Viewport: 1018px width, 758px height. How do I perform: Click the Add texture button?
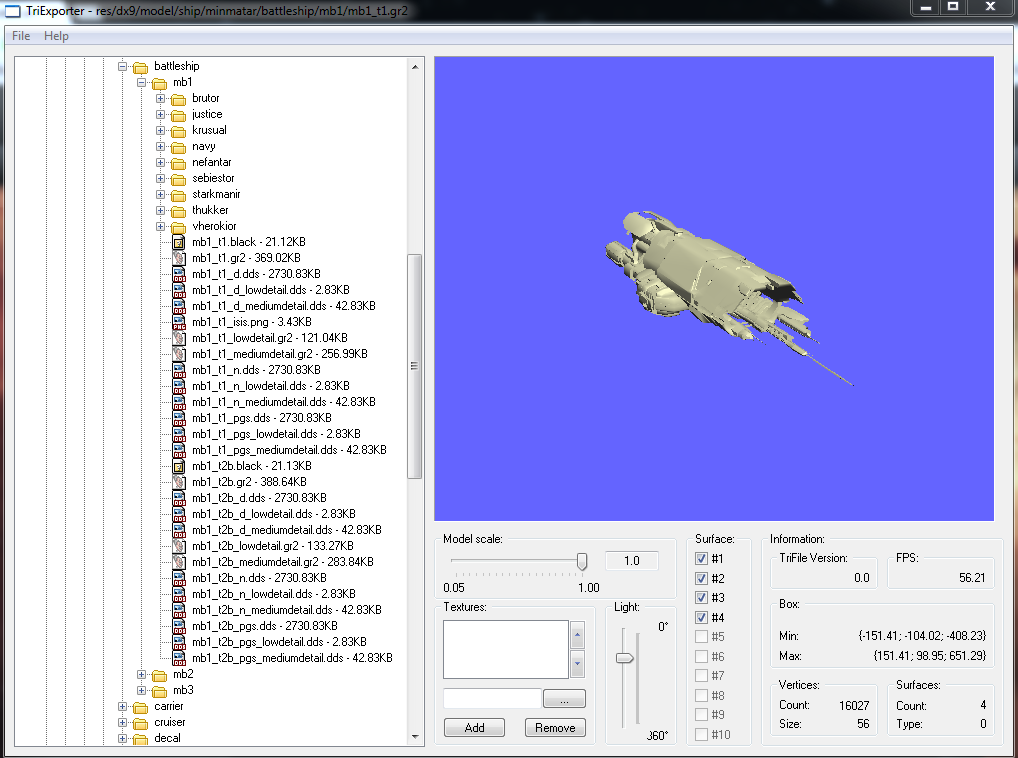[x=474, y=727]
